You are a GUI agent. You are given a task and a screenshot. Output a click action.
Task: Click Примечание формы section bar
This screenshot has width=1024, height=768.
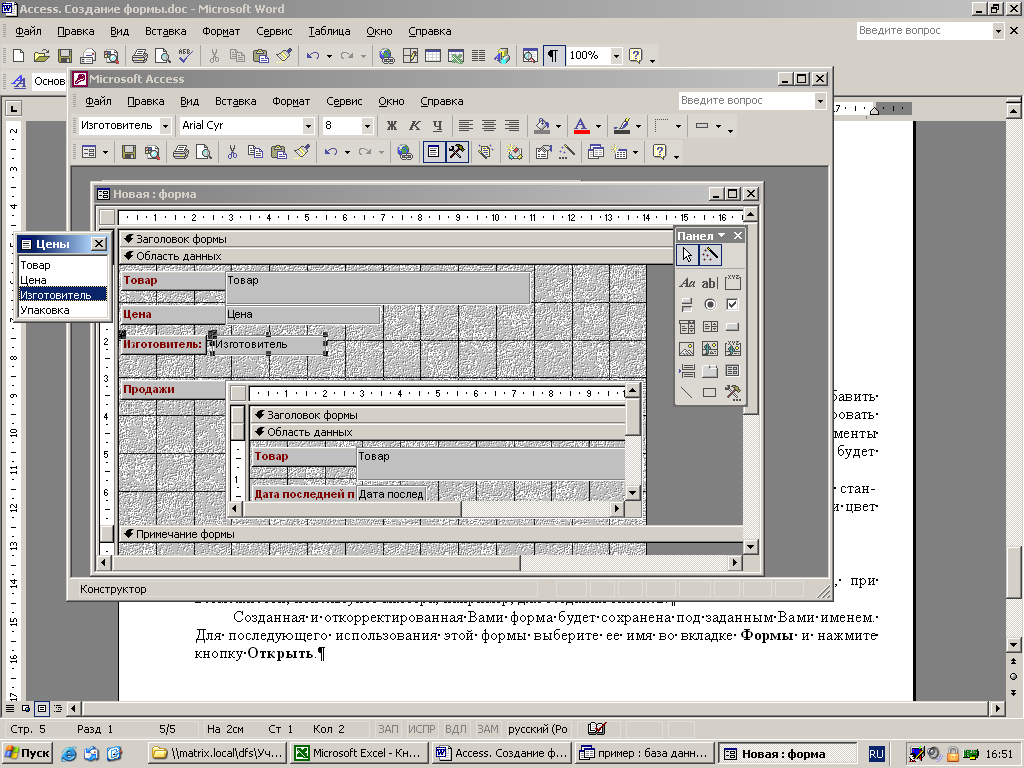pos(430,534)
